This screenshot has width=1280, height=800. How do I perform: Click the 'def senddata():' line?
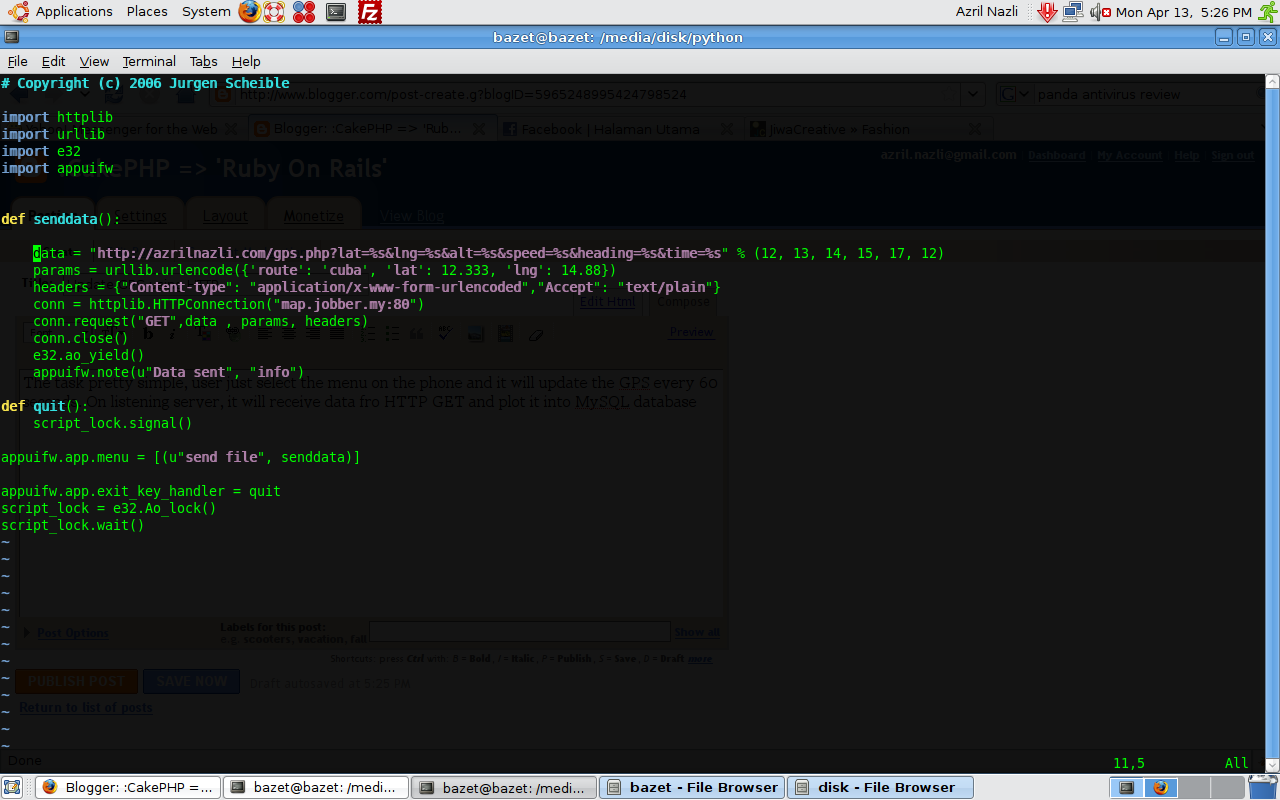[61, 219]
